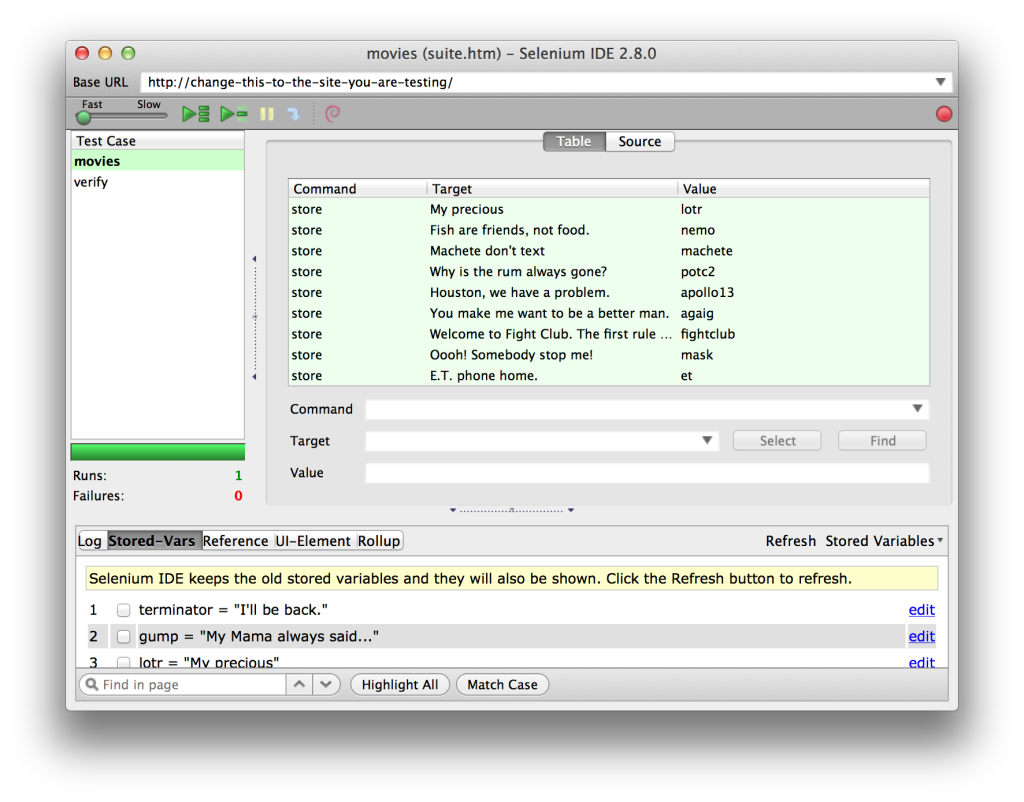Select "Machete don't text" row
Image resolution: width=1024 pixels, height=802 pixels.
pyautogui.click(x=609, y=251)
